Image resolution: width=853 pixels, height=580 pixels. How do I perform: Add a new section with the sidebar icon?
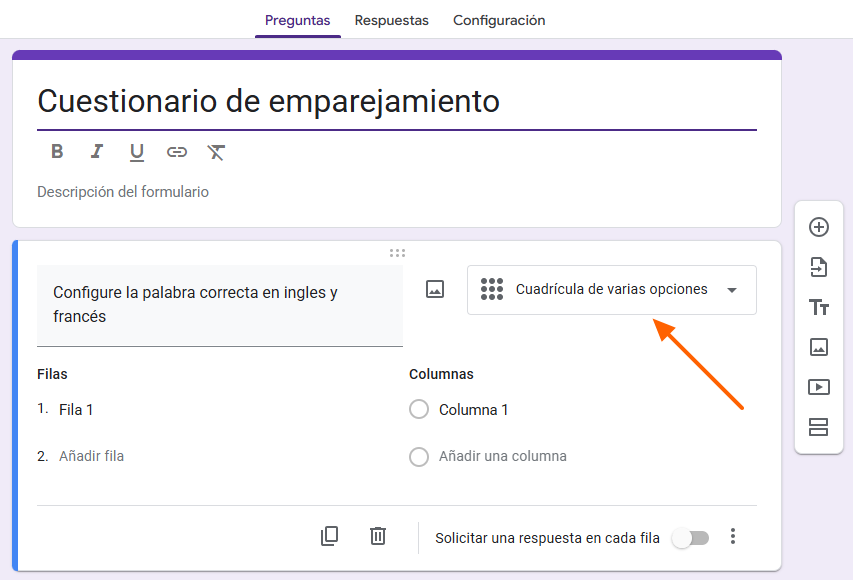click(818, 427)
